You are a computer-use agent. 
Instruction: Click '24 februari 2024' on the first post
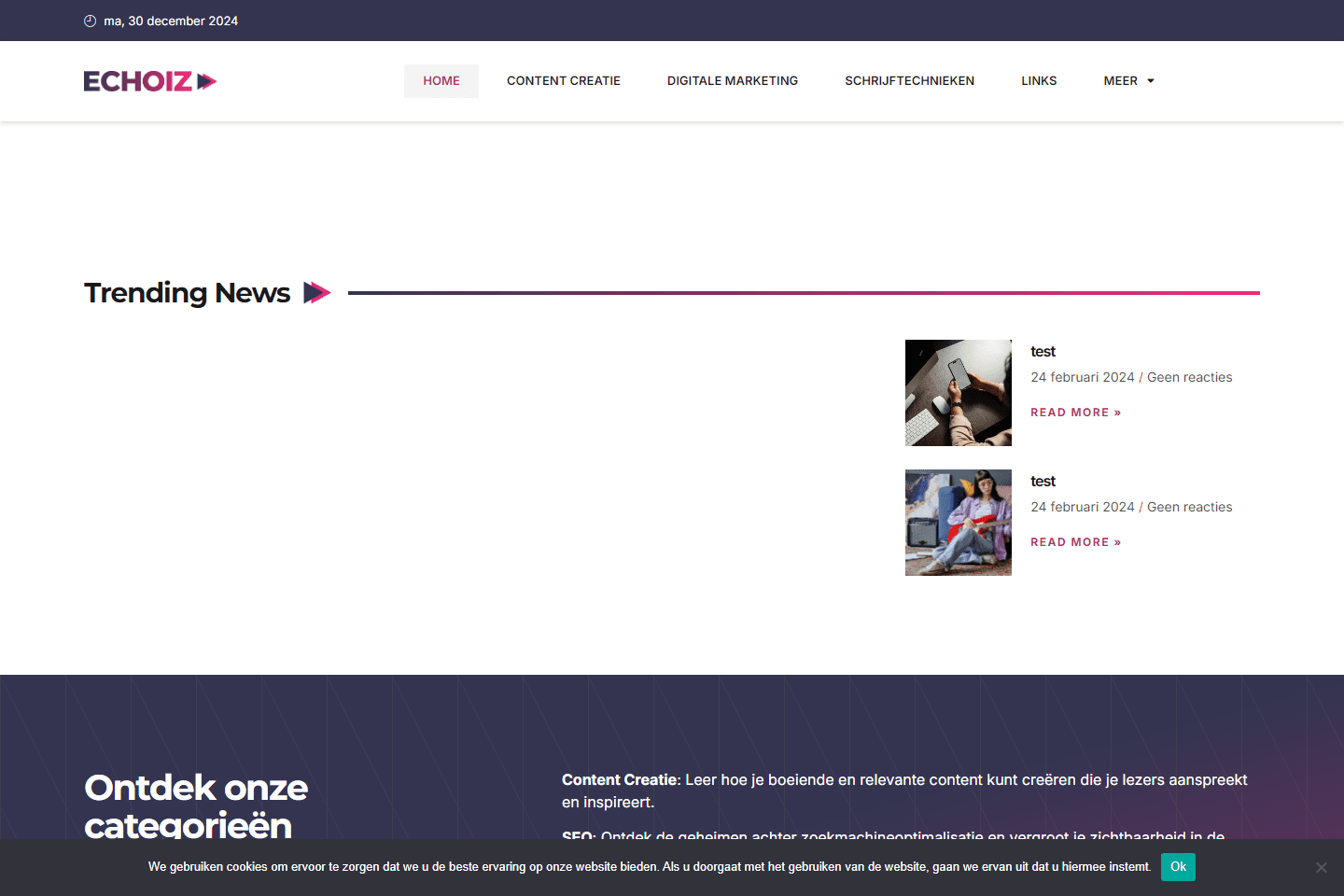[x=1083, y=377]
